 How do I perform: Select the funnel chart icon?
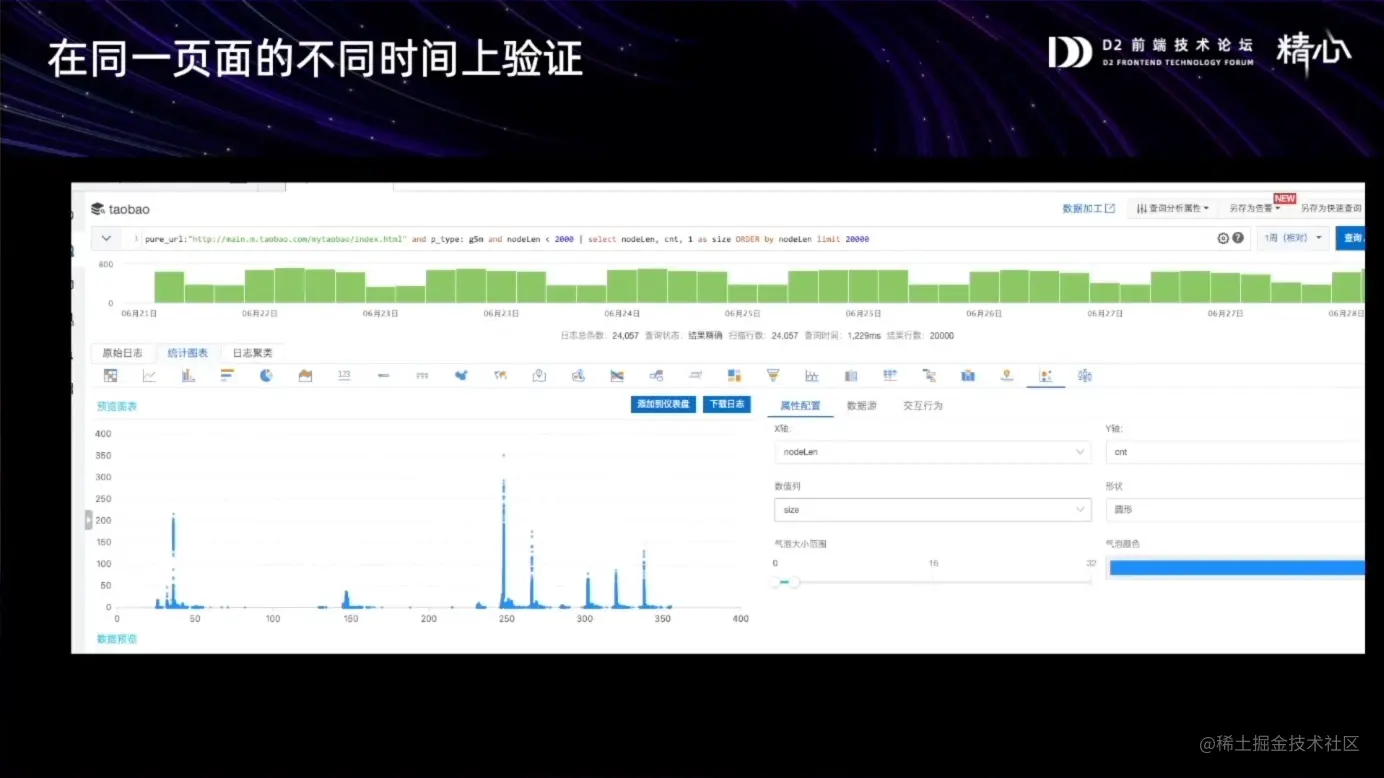point(773,376)
